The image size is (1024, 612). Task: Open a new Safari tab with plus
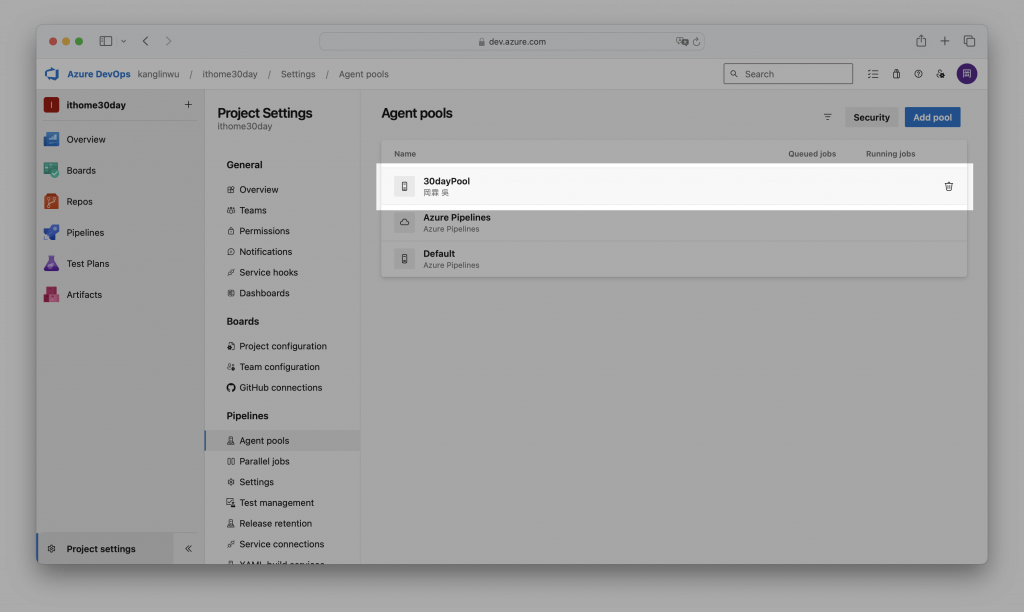coord(944,40)
